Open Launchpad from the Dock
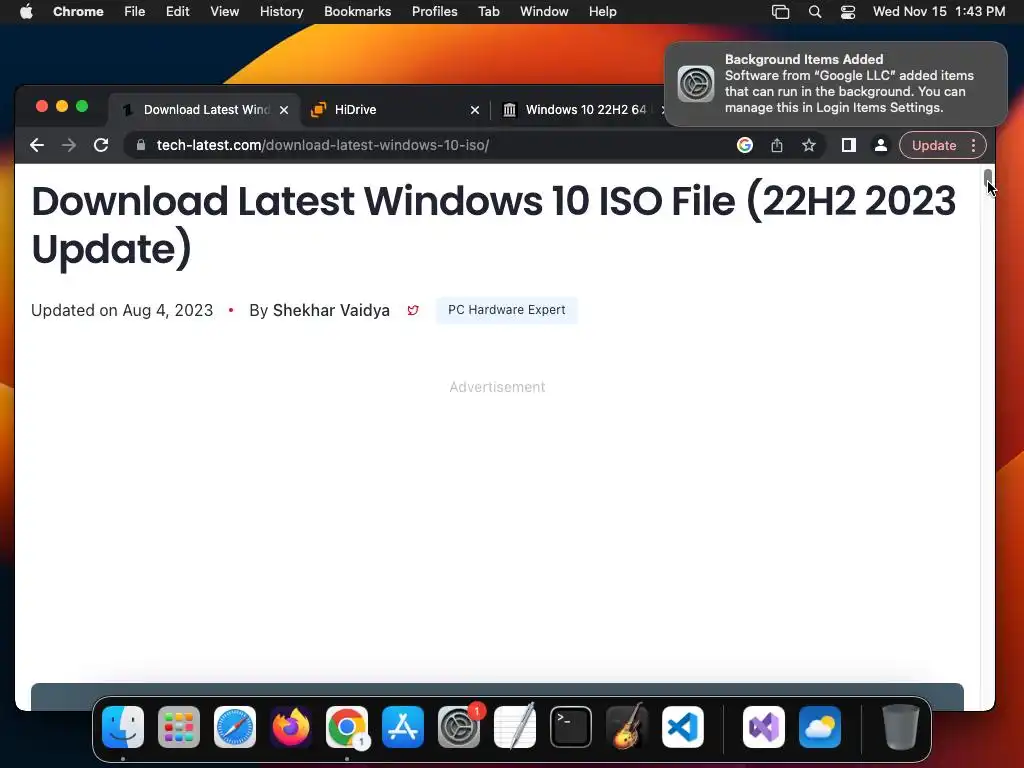Image resolution: width=1024 pixels, height=768 pixels. click(x=179, y=727)
